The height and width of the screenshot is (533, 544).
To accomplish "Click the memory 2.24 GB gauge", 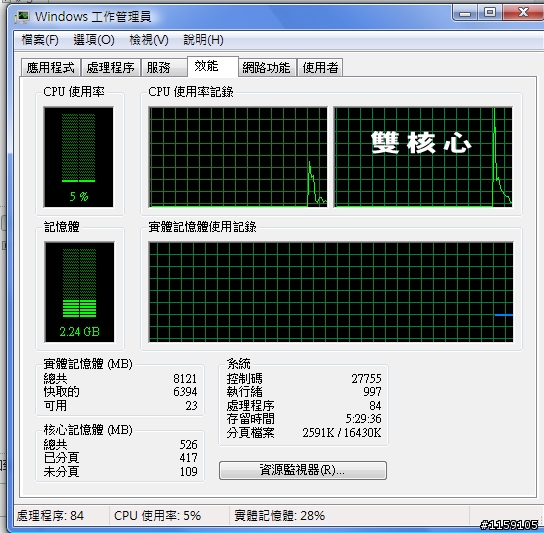I will (79, 292).
